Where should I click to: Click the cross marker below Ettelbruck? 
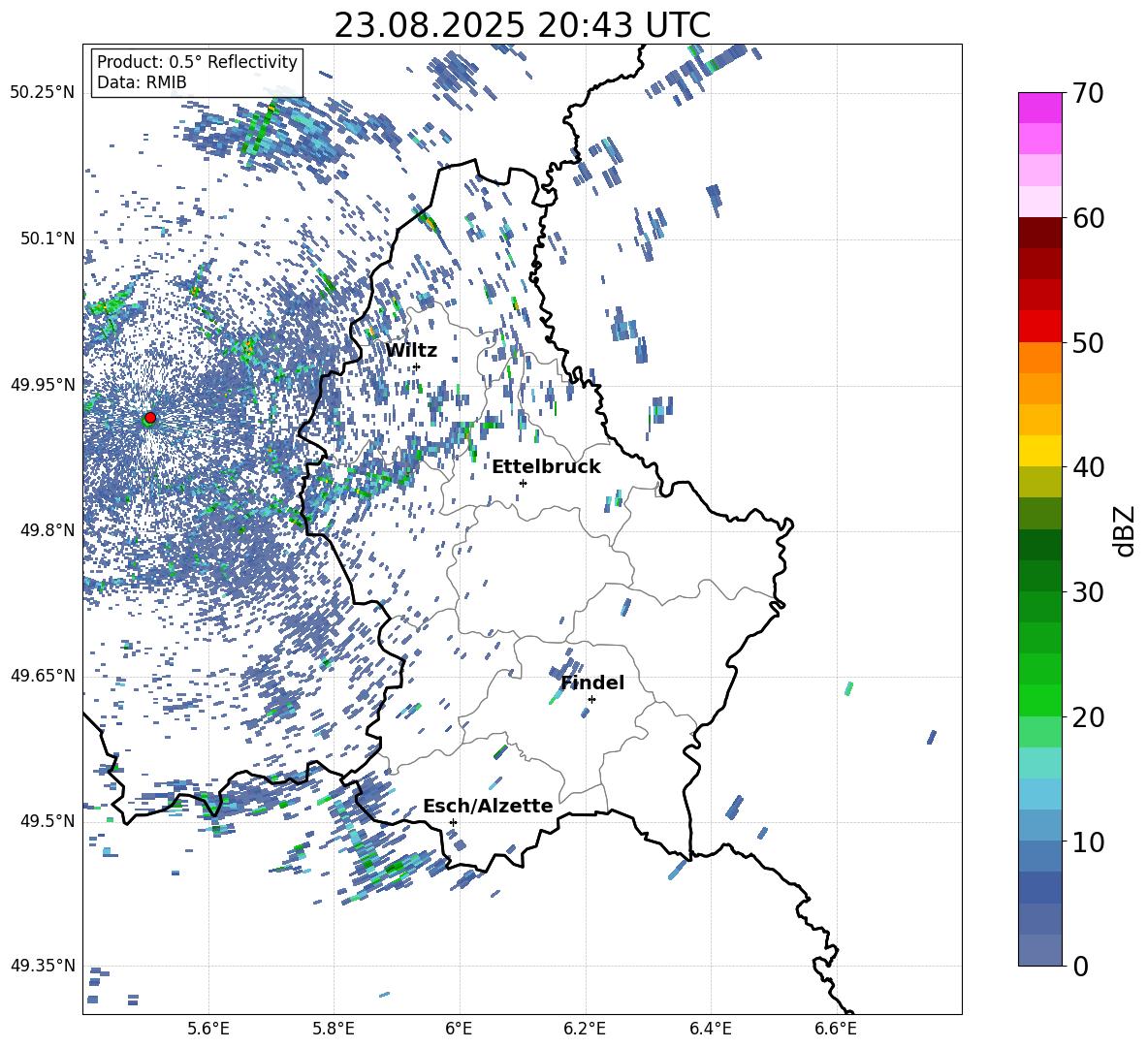tap(523, 483)
